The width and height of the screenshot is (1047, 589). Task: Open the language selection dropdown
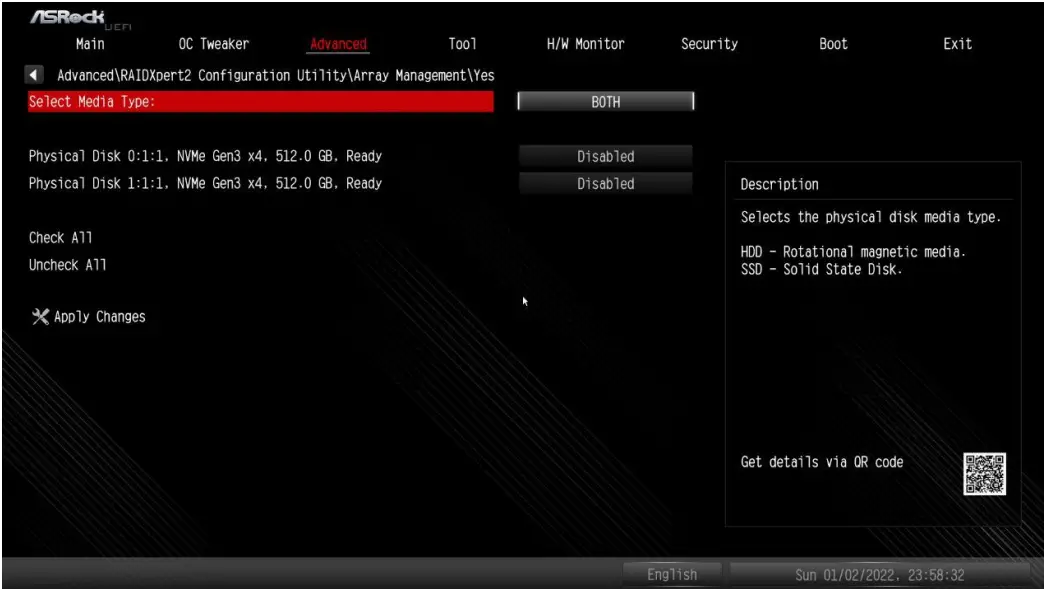[x=671, y=574]
